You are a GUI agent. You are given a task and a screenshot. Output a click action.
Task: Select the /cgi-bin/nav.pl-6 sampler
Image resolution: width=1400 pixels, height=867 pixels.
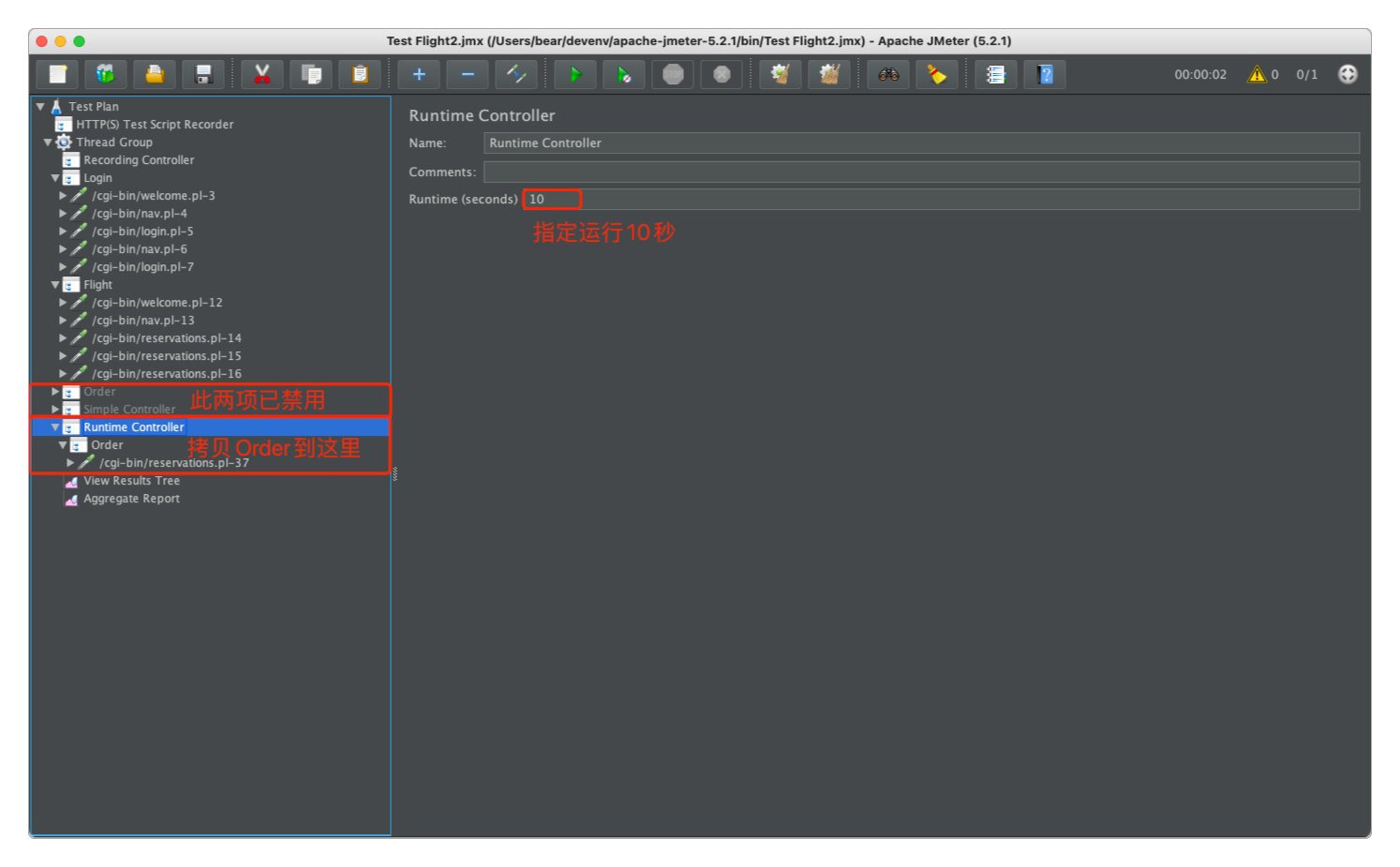point(140,249)
